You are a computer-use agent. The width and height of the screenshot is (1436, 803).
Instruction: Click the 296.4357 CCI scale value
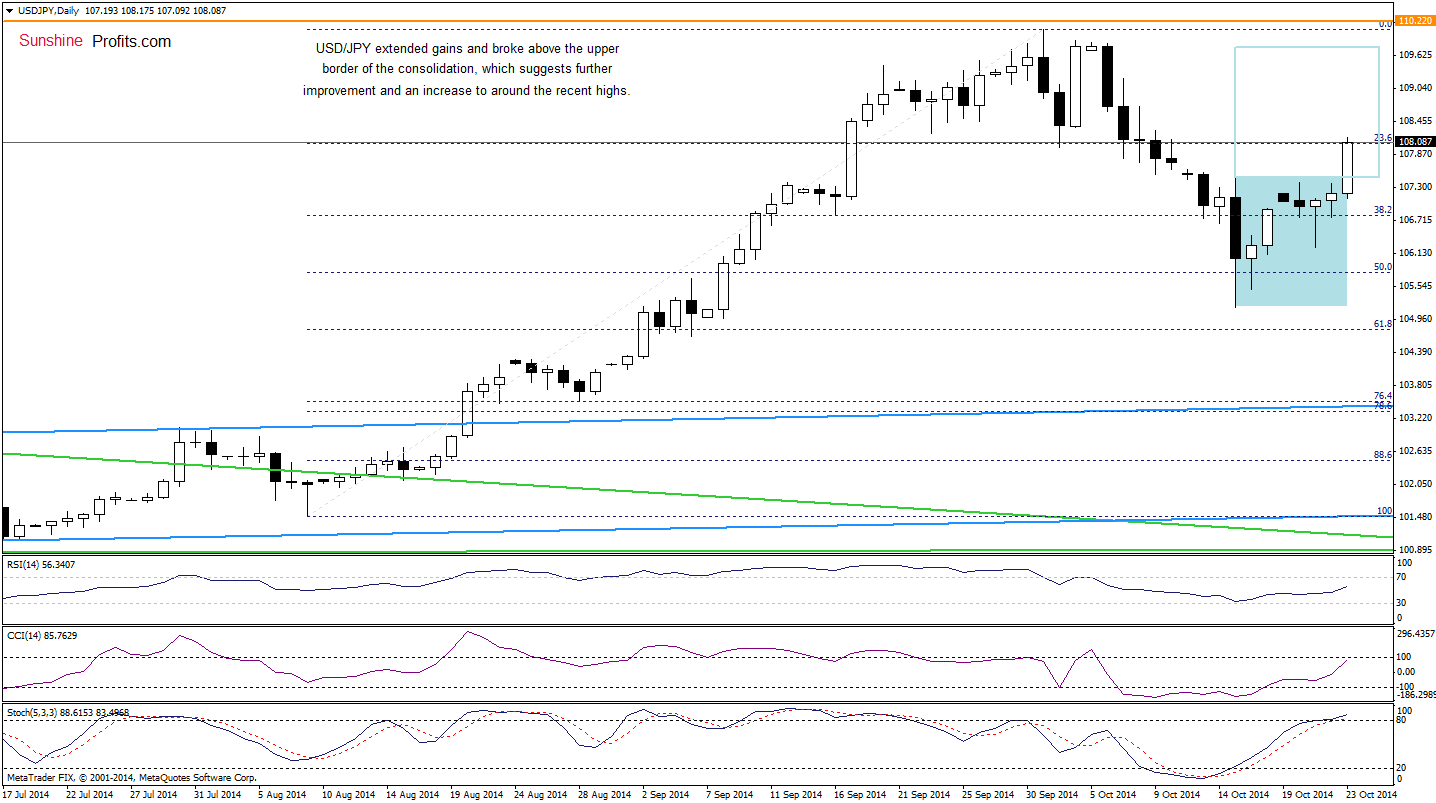(x=1415, y=634)
